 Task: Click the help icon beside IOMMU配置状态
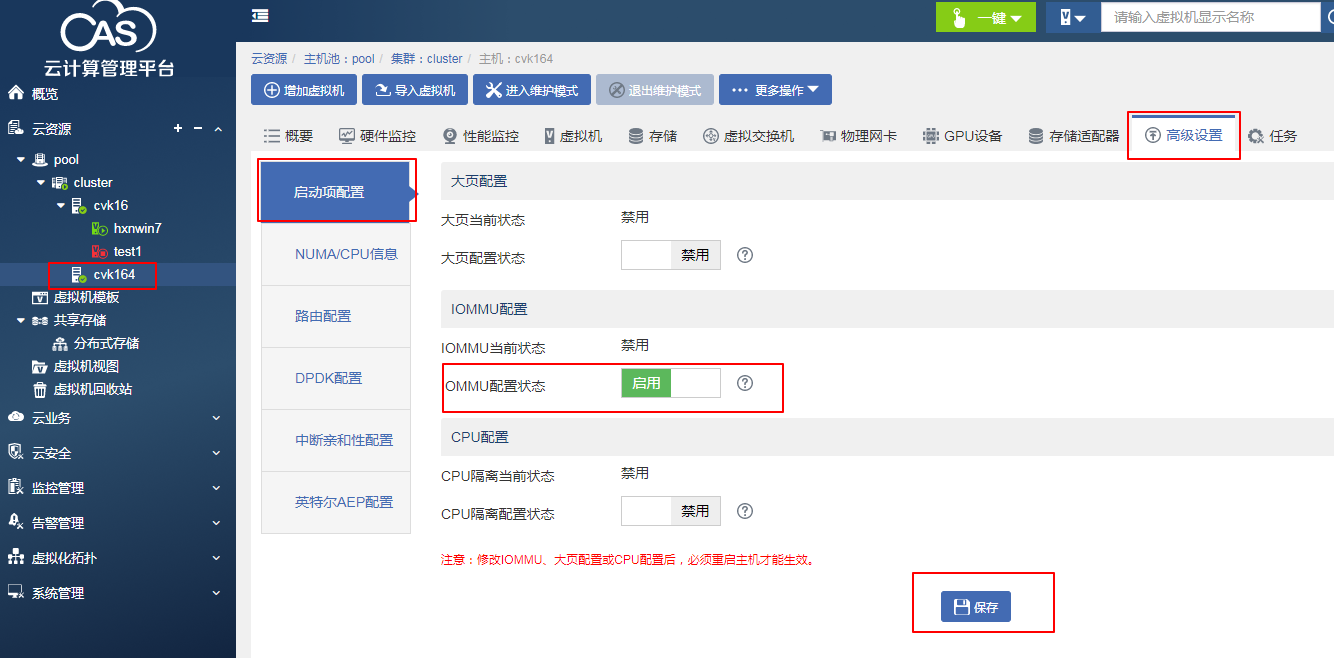pos(744,383)
